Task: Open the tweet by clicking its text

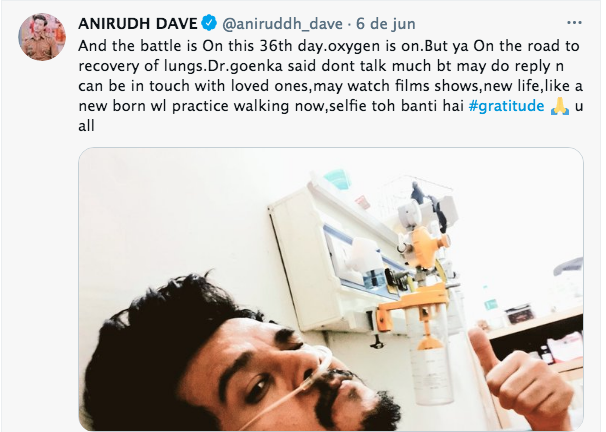Action: click(331, 86)
